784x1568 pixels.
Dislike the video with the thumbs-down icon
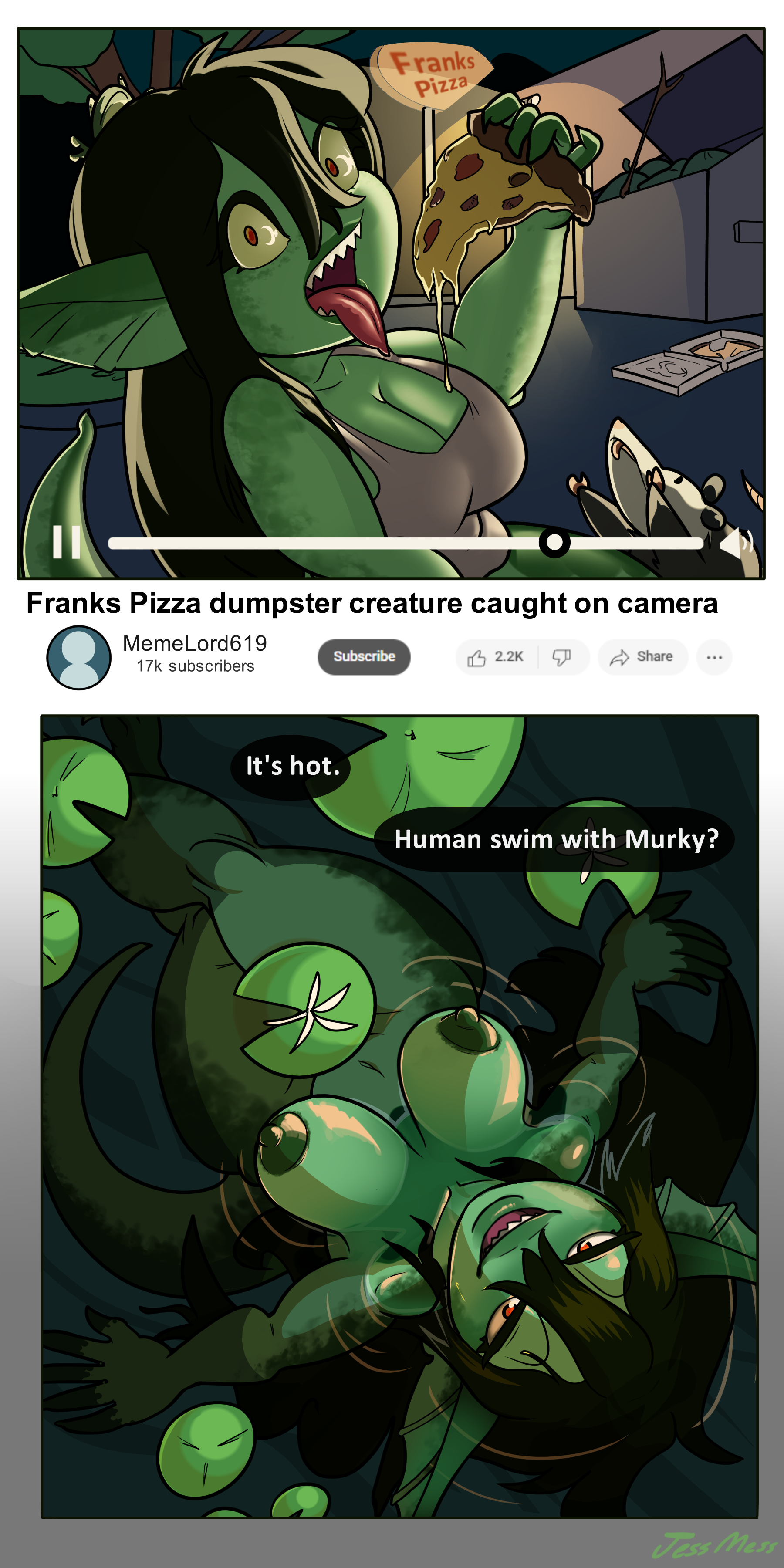(561, 657)
